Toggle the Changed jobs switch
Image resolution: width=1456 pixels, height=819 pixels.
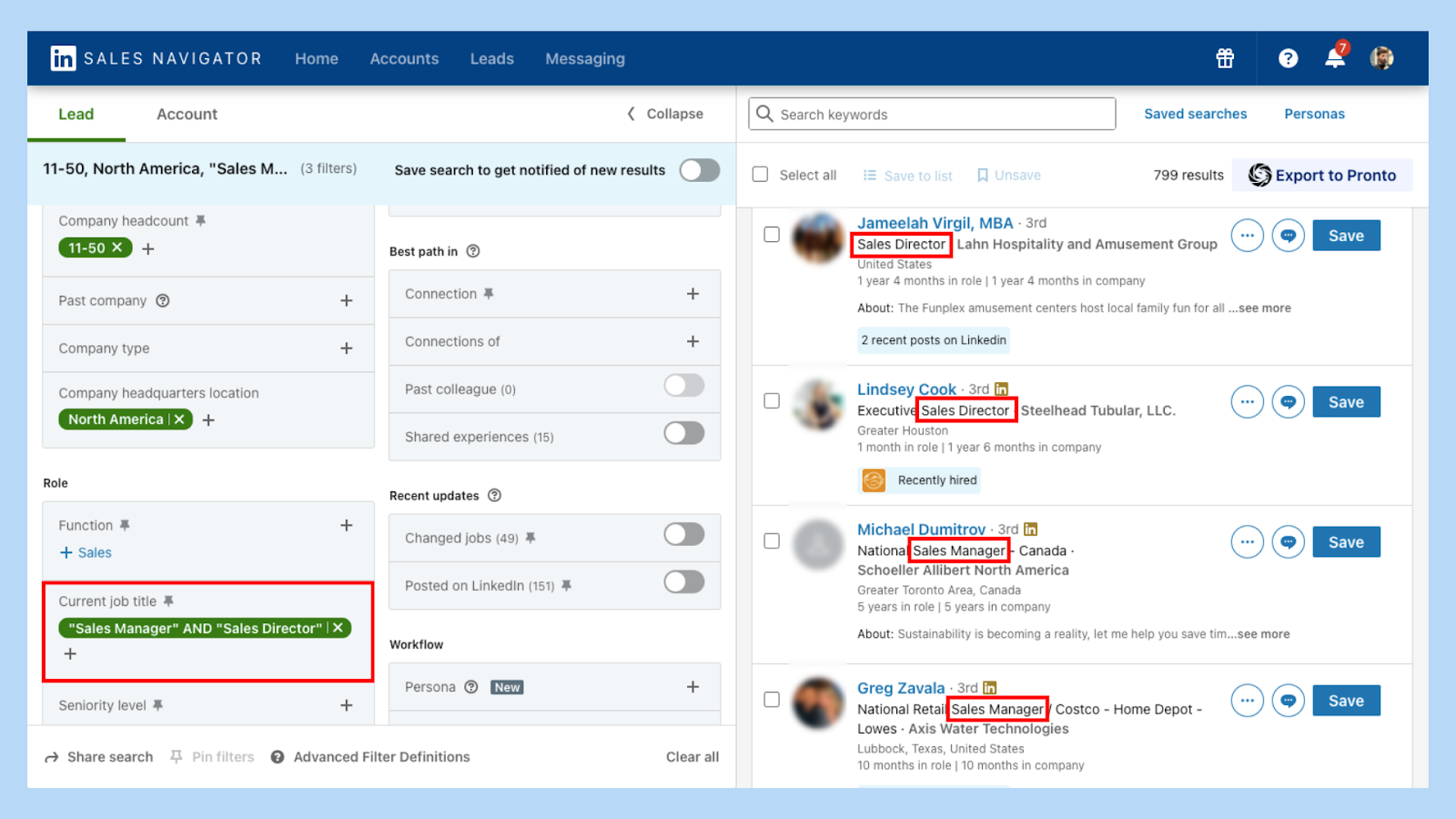point(684,534)
